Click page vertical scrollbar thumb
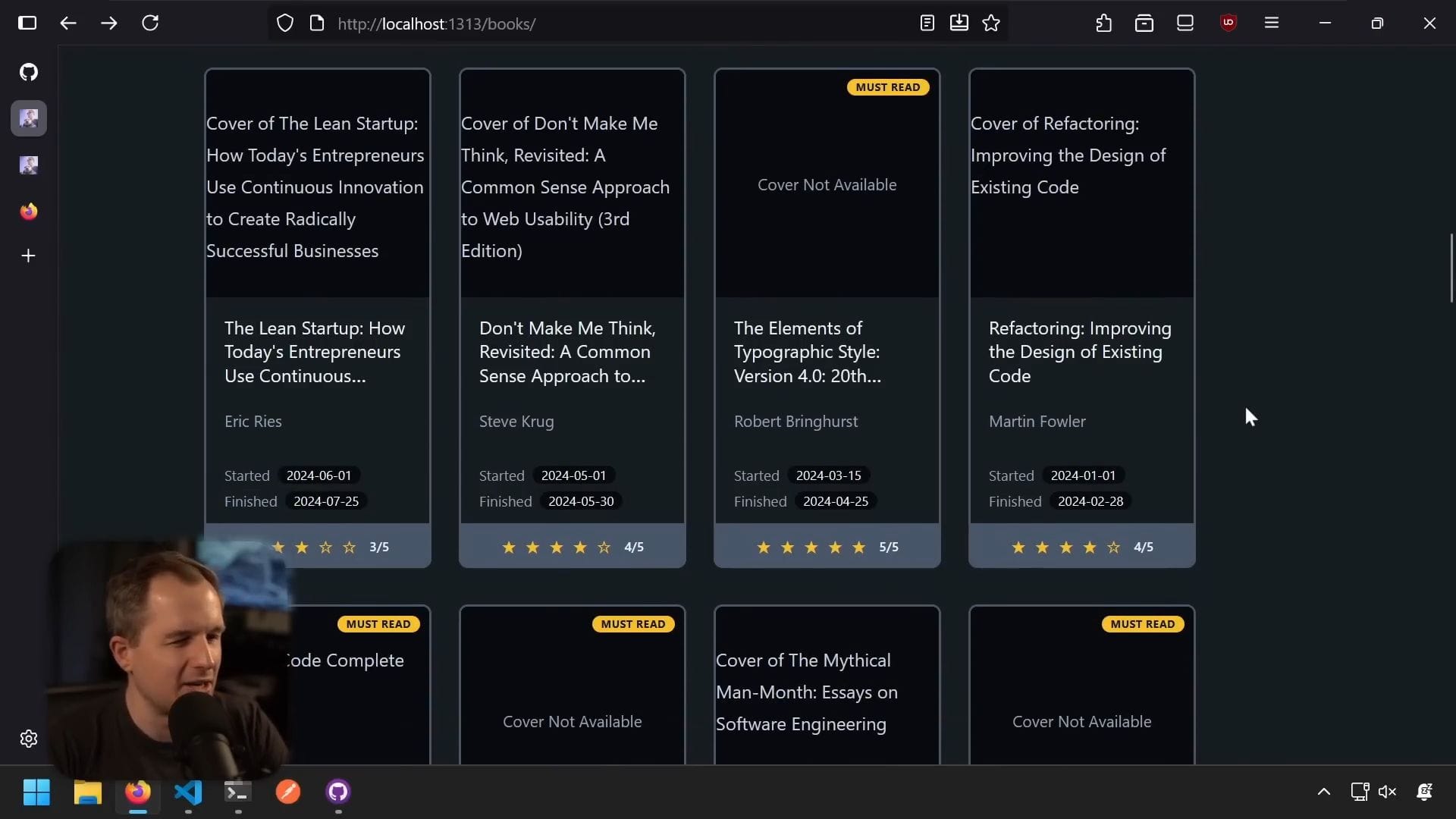 tap(1451, 268)
